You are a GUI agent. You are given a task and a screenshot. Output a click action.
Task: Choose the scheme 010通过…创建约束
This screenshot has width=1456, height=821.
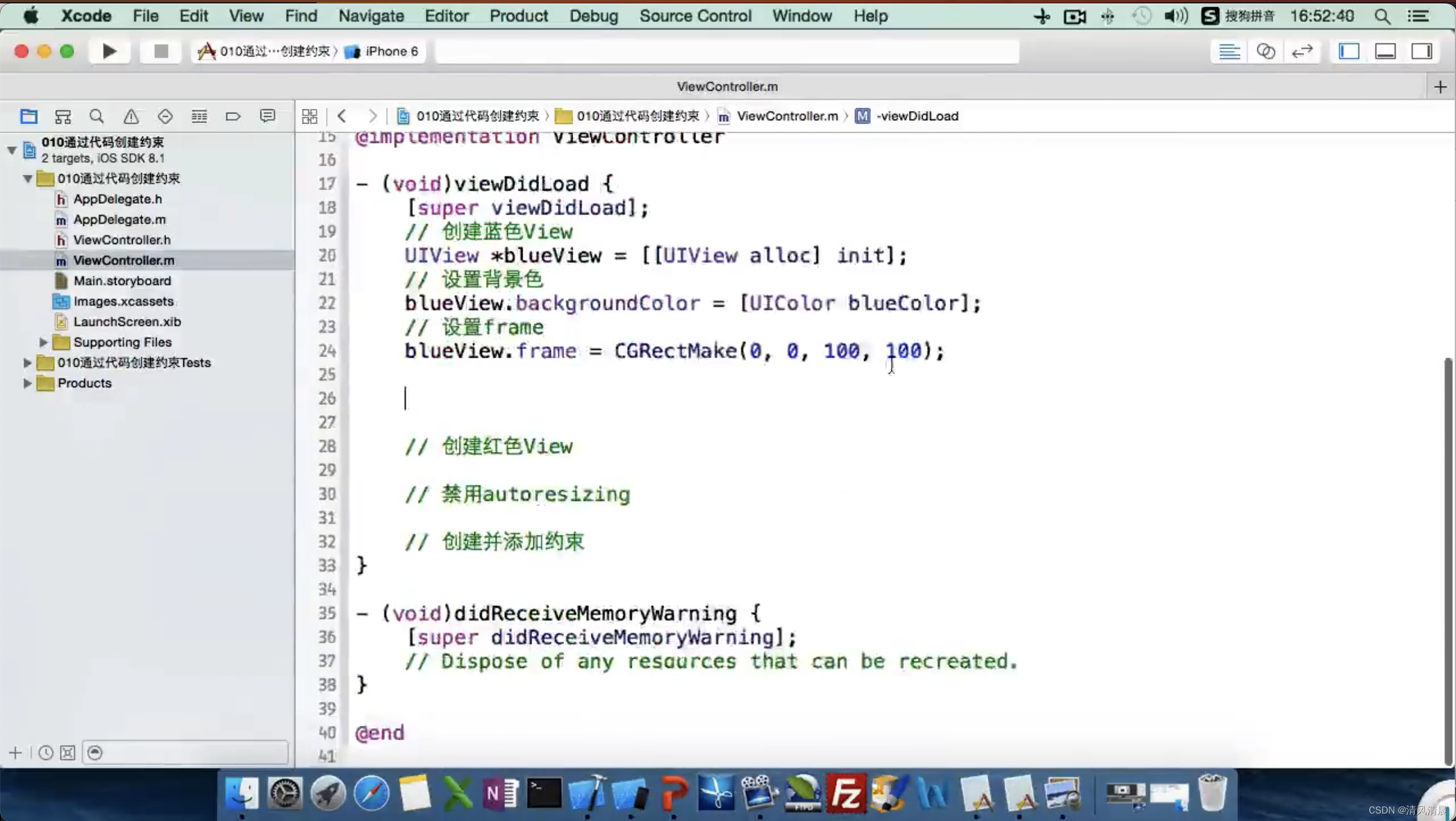tap(265, 52)
